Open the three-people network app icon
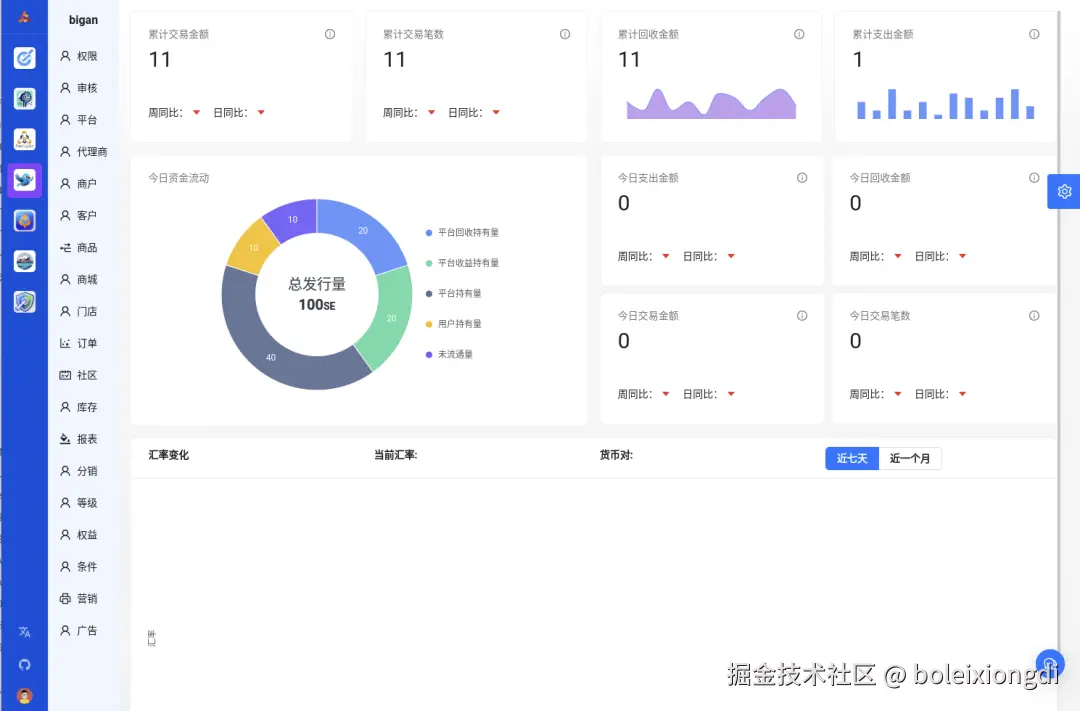 click(x=25, y=139)
